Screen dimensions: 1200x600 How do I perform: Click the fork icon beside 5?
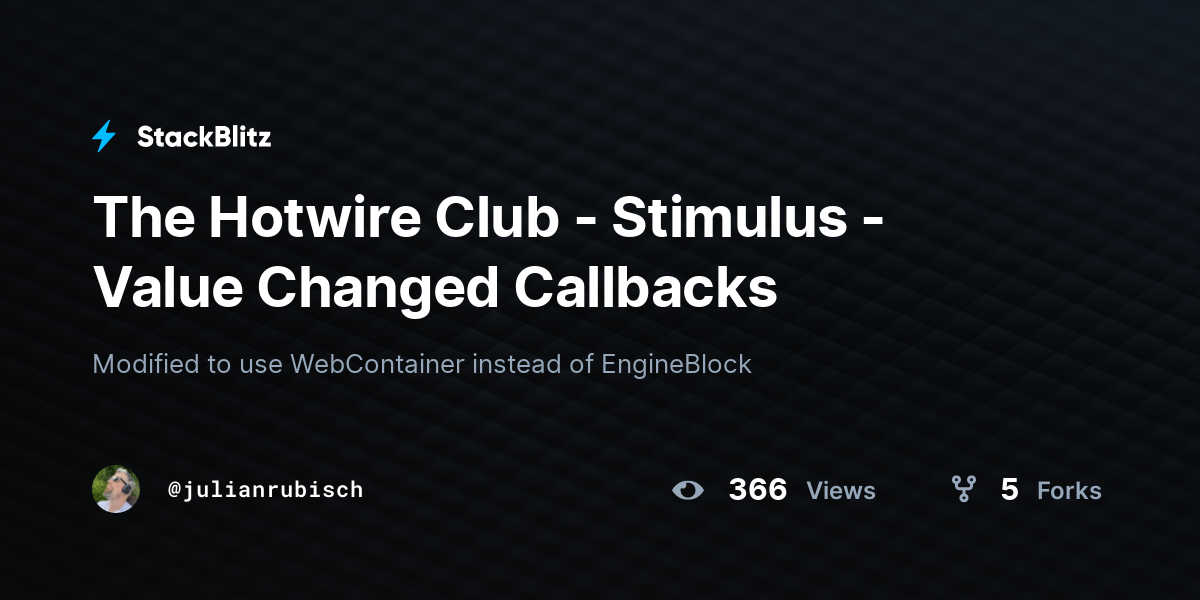(964, 489)
